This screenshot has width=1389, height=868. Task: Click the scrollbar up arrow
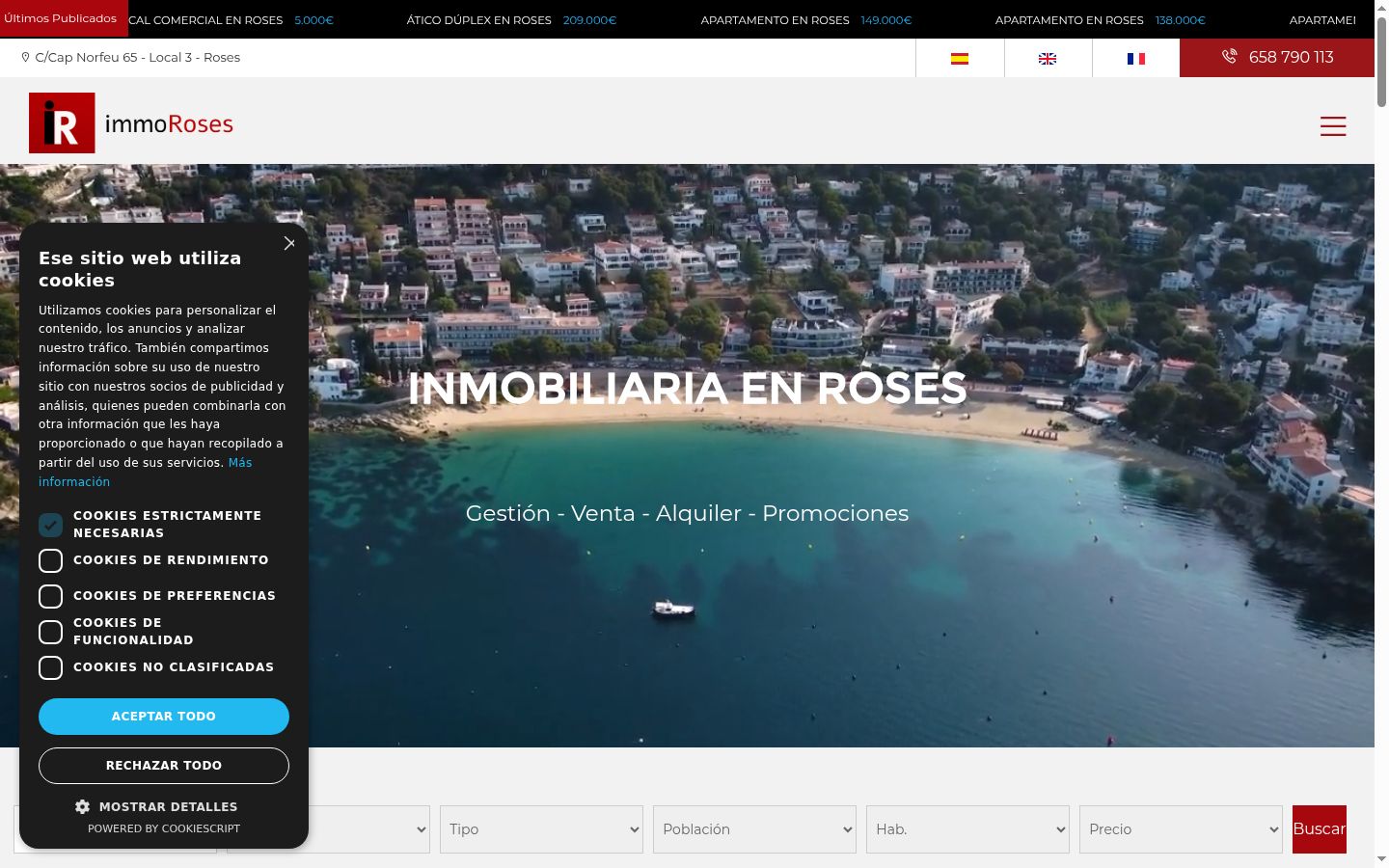(x=1381, y=8)
